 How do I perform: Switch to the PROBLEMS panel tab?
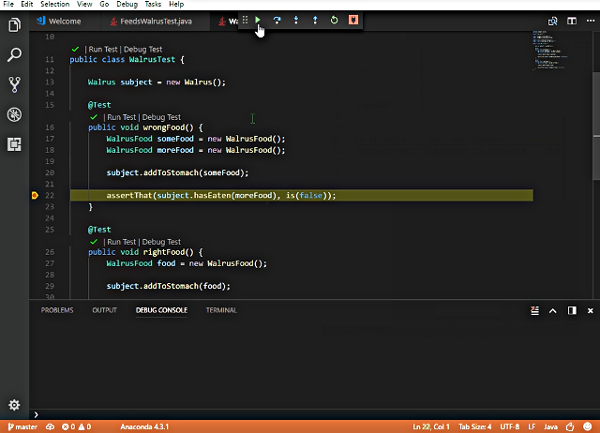tap(57, 310)
